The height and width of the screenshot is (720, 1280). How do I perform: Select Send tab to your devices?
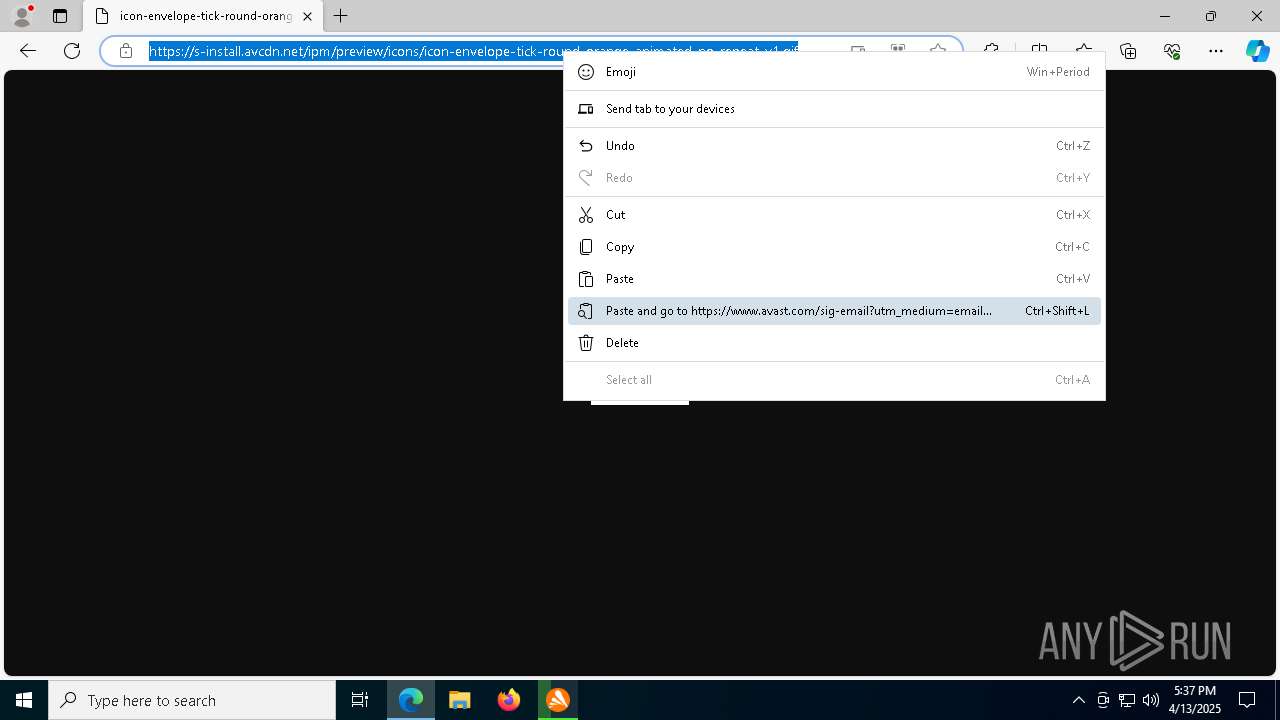pos(834,109)
